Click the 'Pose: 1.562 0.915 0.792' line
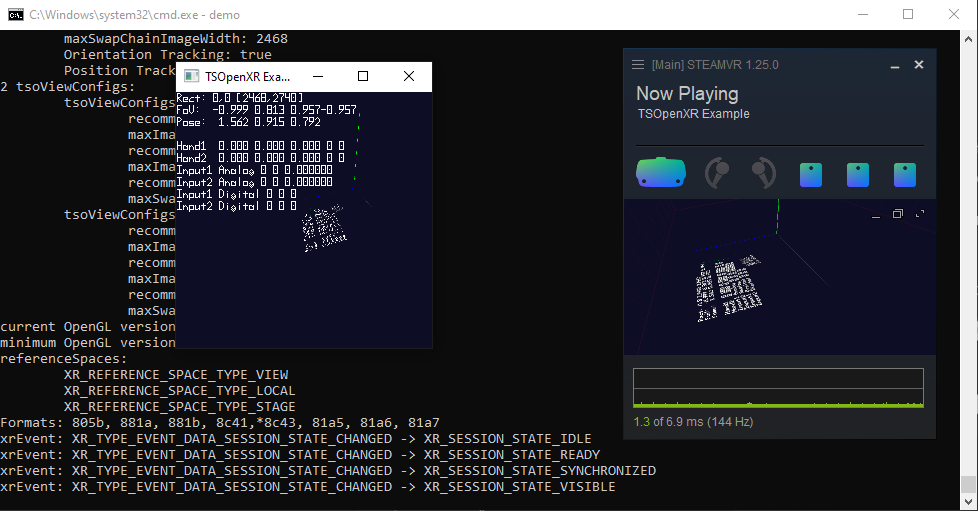978x511 pixels. coord(249,122)
